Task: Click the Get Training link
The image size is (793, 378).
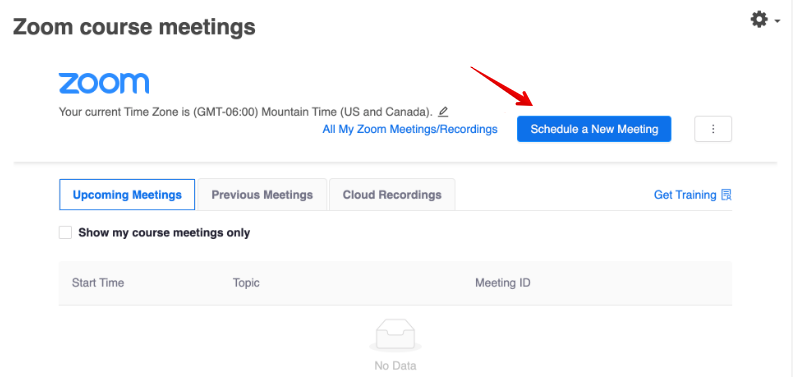Action: coord(685,195)
